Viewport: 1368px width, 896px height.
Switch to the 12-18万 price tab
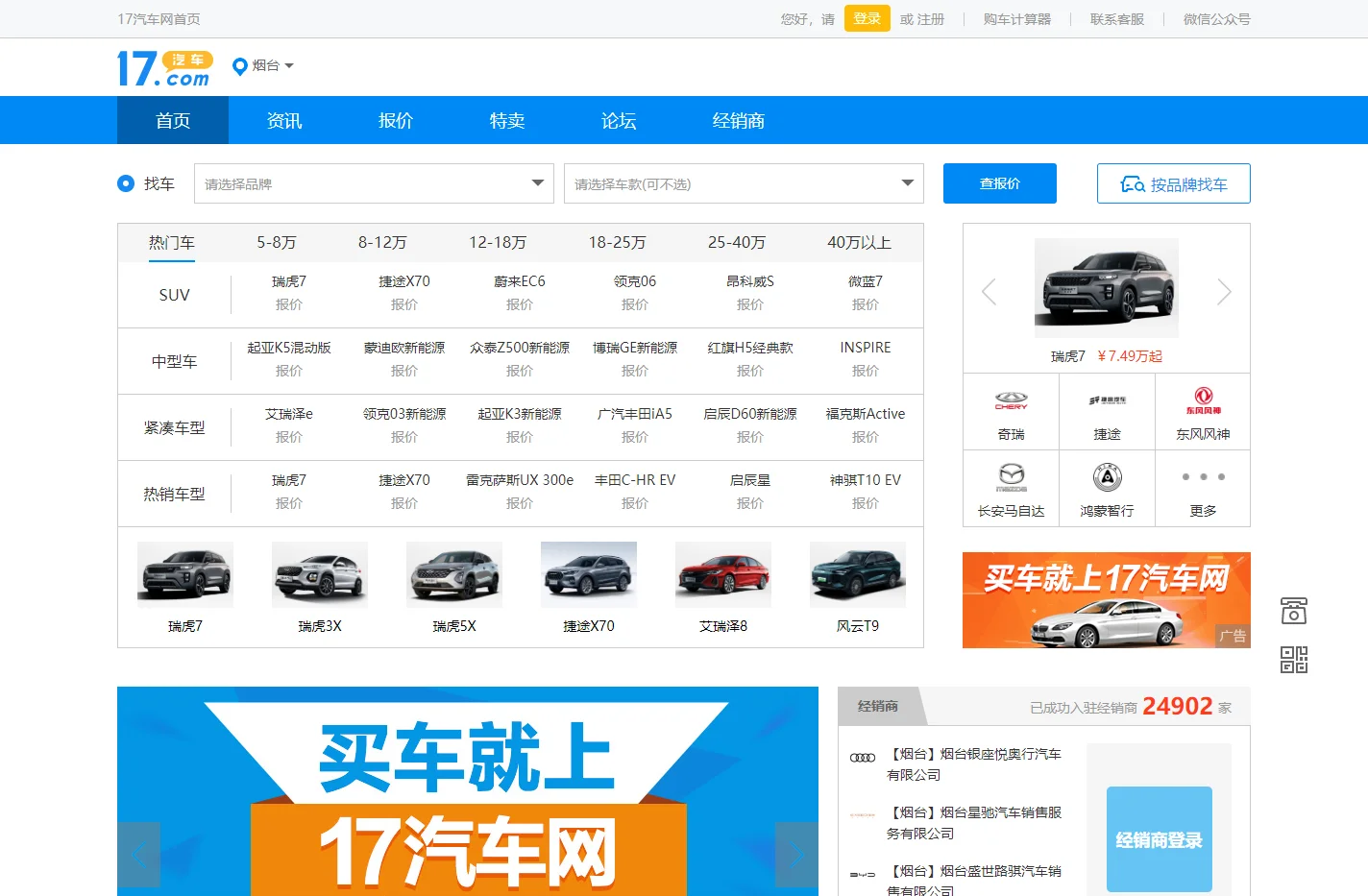[x=498, y=243]
